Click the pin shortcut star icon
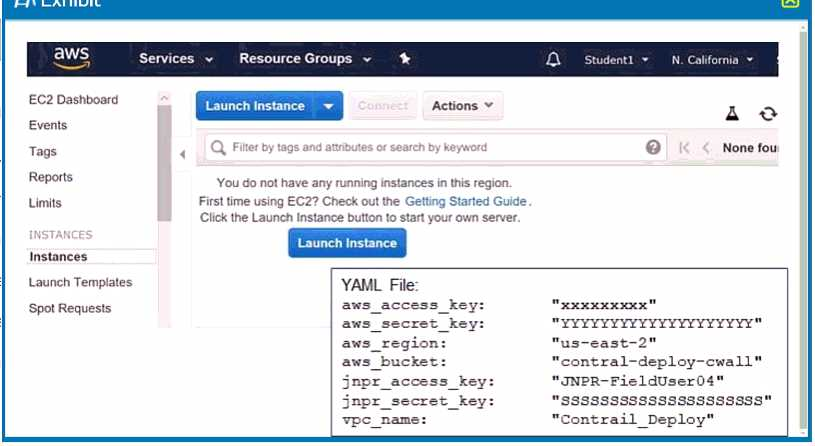Viewport: 815px width, 446px height. pos(405,59)
